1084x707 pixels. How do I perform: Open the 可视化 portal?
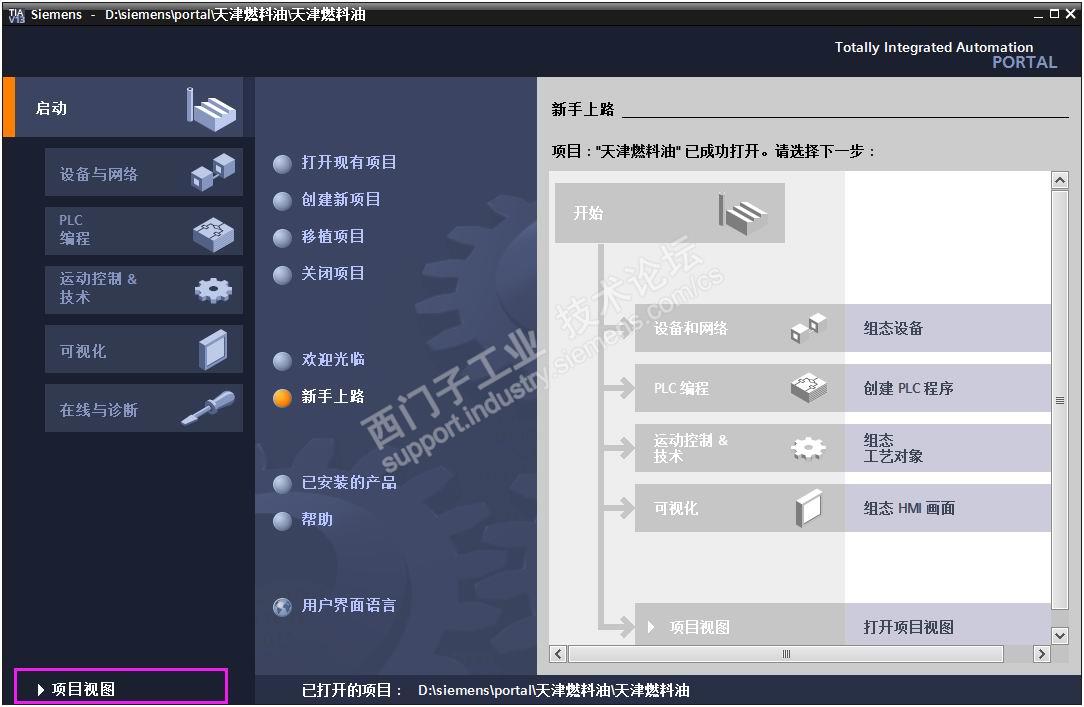point(144,349)
